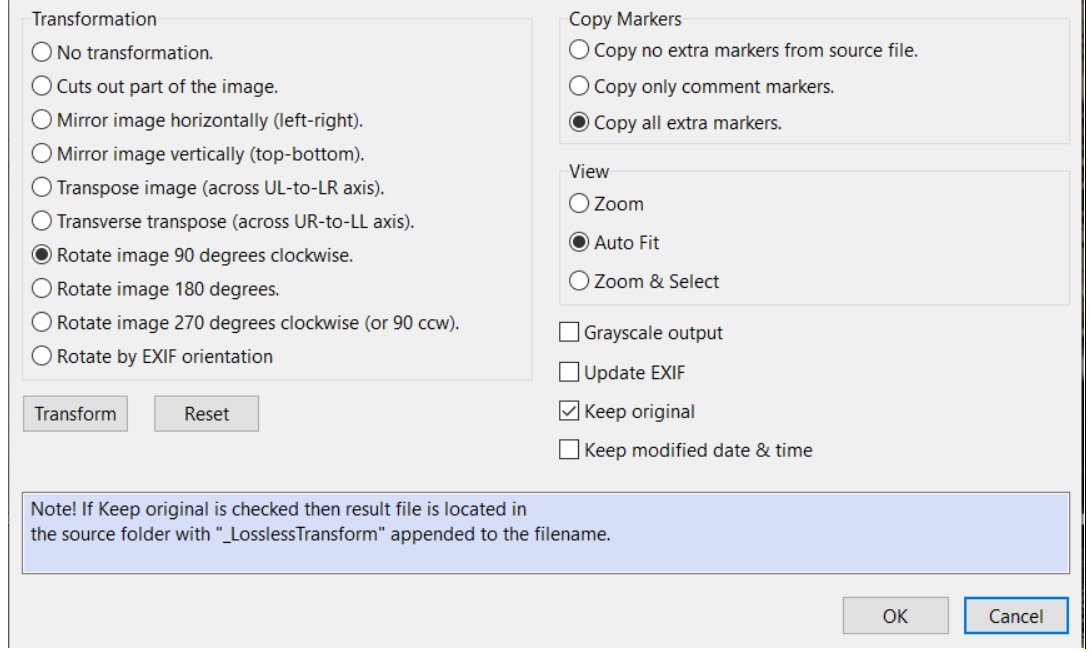Choose Cuts out part of the image

tap(42, 86)
